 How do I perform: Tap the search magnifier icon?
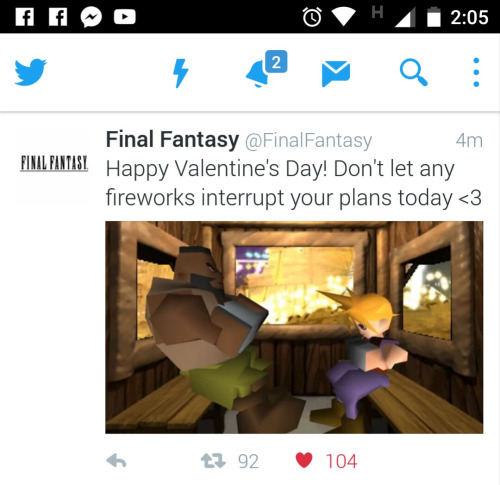[x=413, y=72]
